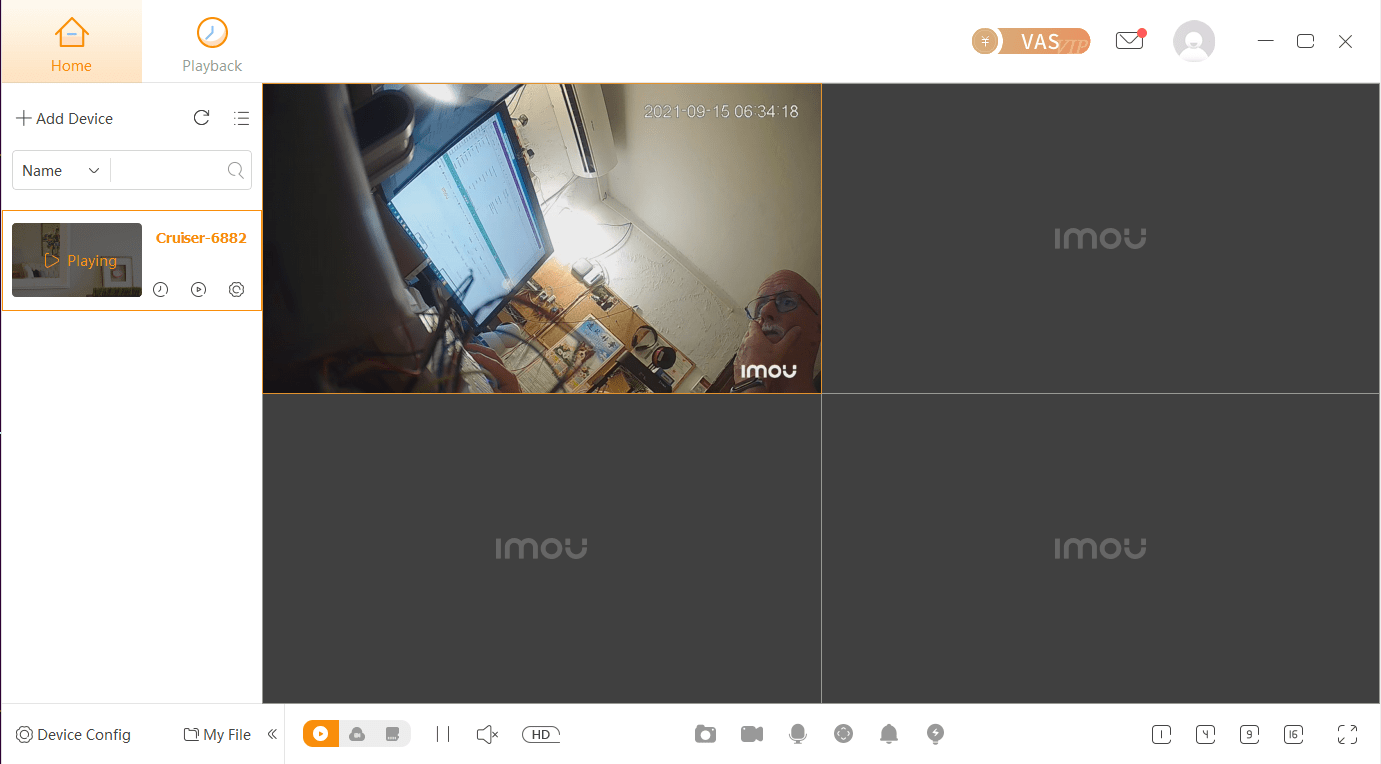
Task: Collapse the left device sidebar
Action: point(272,734)
